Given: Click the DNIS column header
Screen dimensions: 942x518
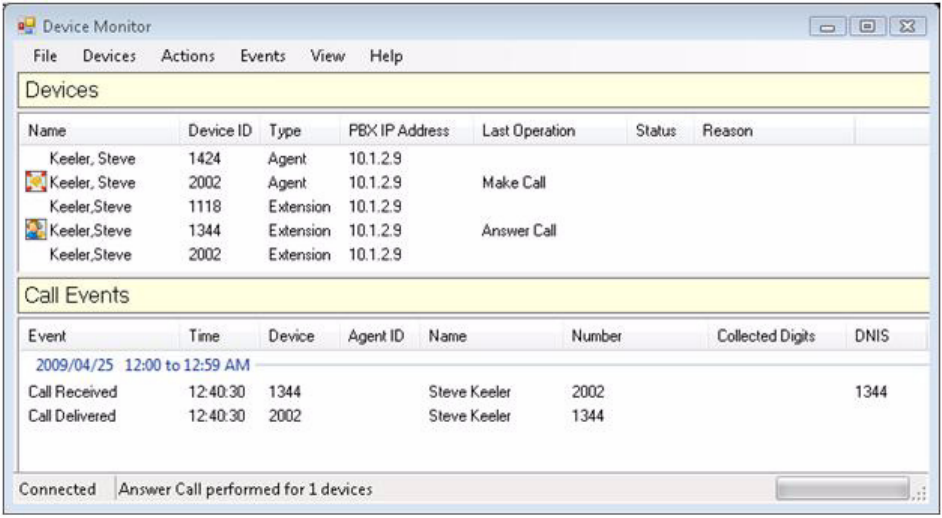Looking at the screenshot, I should pyautogui.click(x=887, y=336).
